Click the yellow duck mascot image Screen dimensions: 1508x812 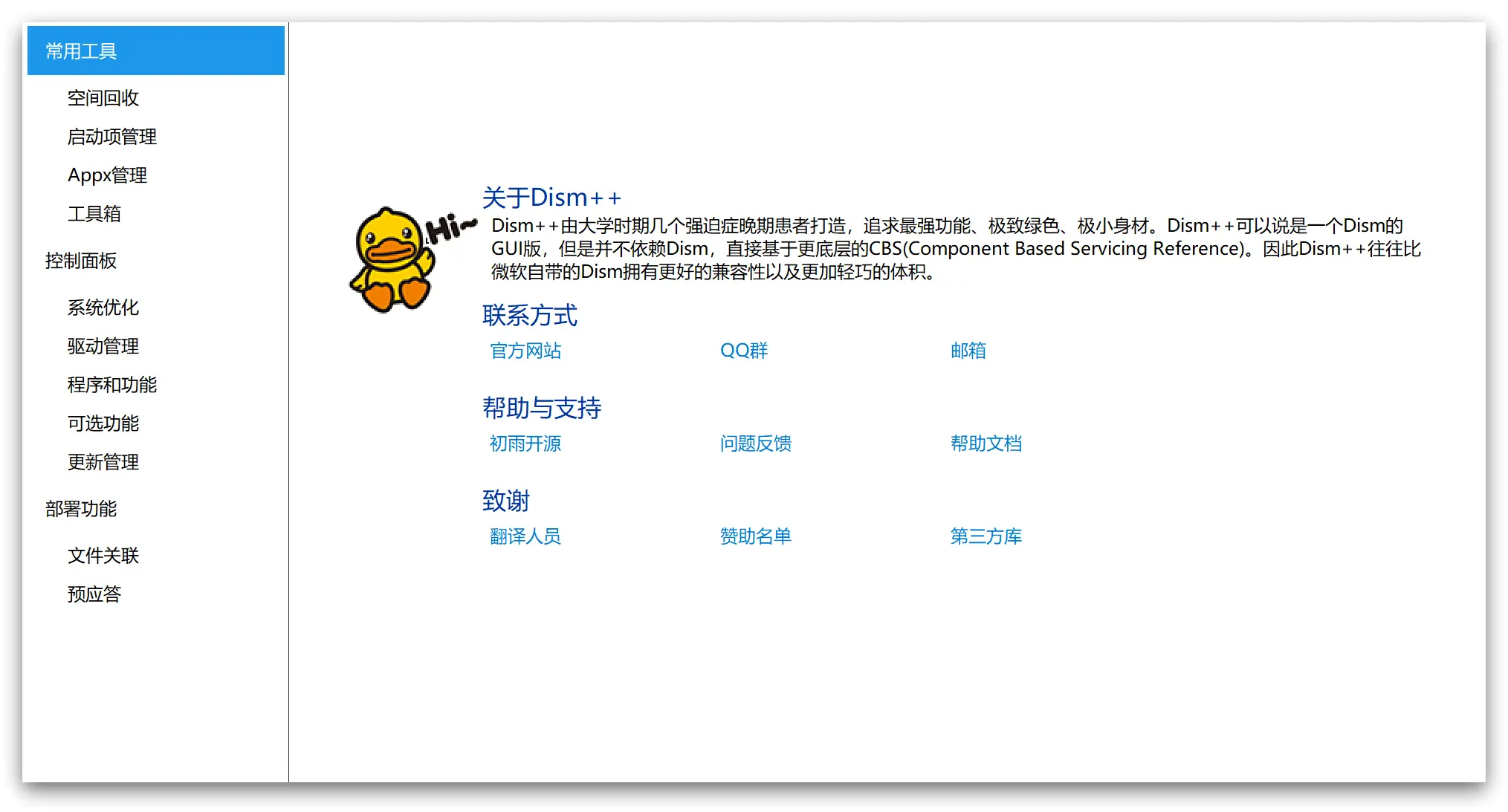pyautogui.click(x=394, y=260)
